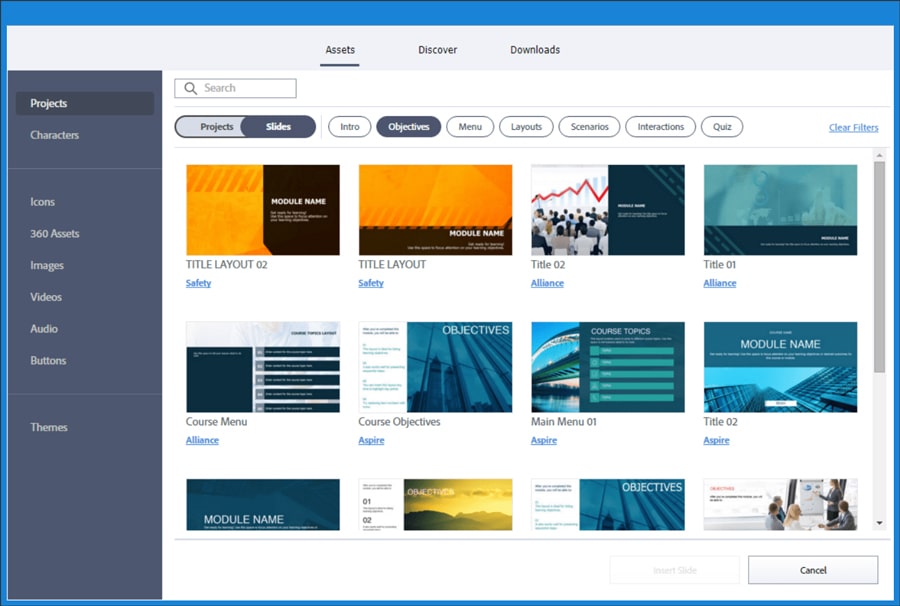Select the office meeting Objectives thumbnail
This screenshot has width=900, height=606.
(x=781, y=504)
